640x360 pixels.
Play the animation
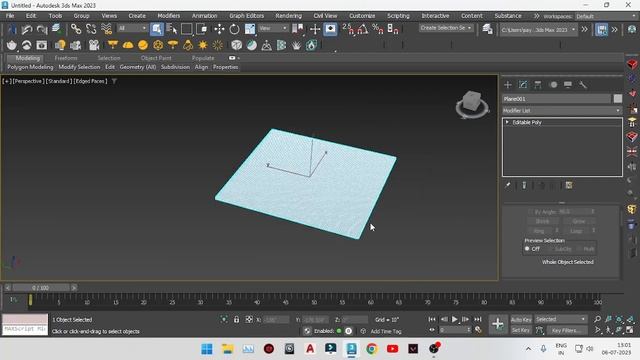454,319
